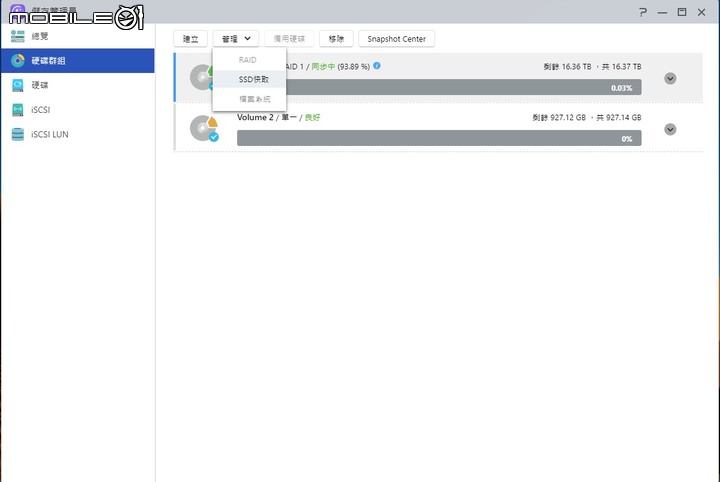
Task: Click the 總覽 overview icon
Action: point(17,36)
